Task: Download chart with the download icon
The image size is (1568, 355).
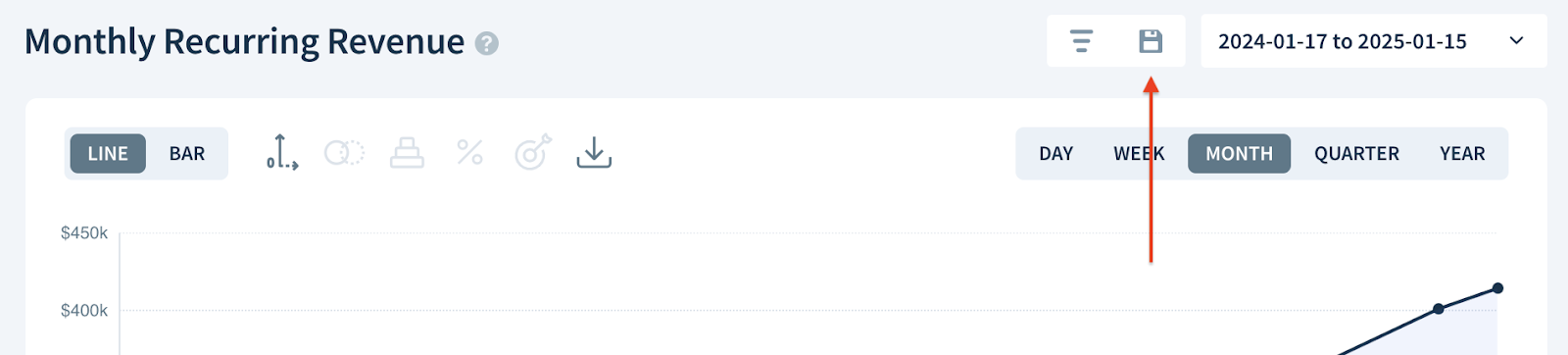Action: tap(594, 152)
